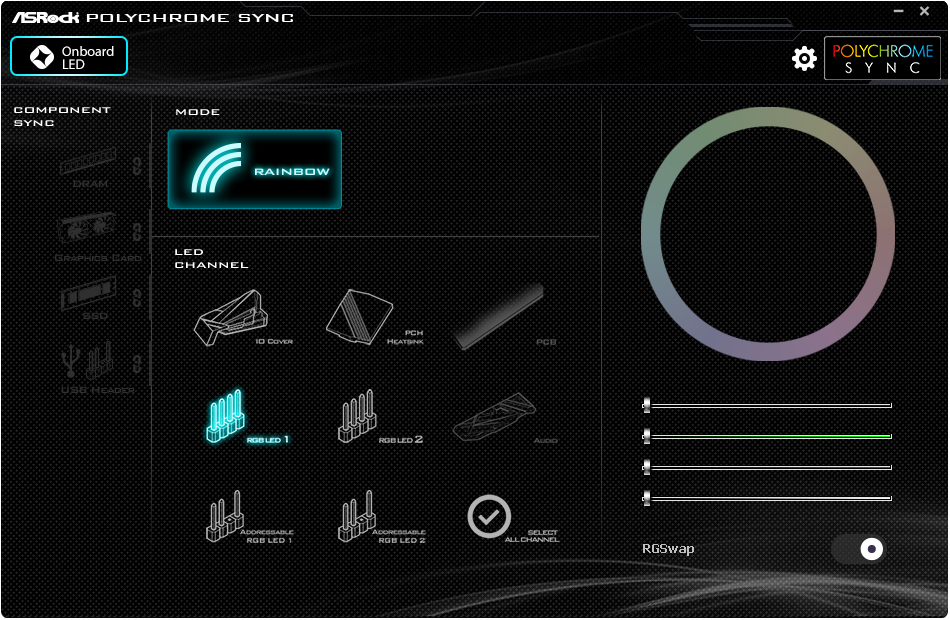The height and width of the screenshot is (620, 950).
Task: Select the Rainbow lighting mode
Action: [254, 169]
